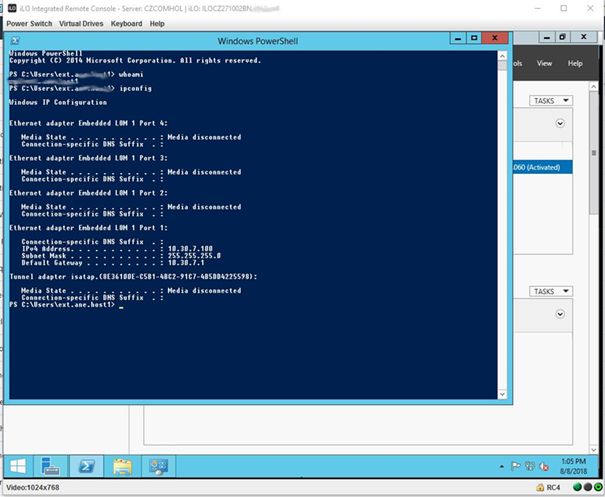Click Server Manager scrollbar up arrow
The height and width of the screenshot is (497, 605).
[594, 87]
